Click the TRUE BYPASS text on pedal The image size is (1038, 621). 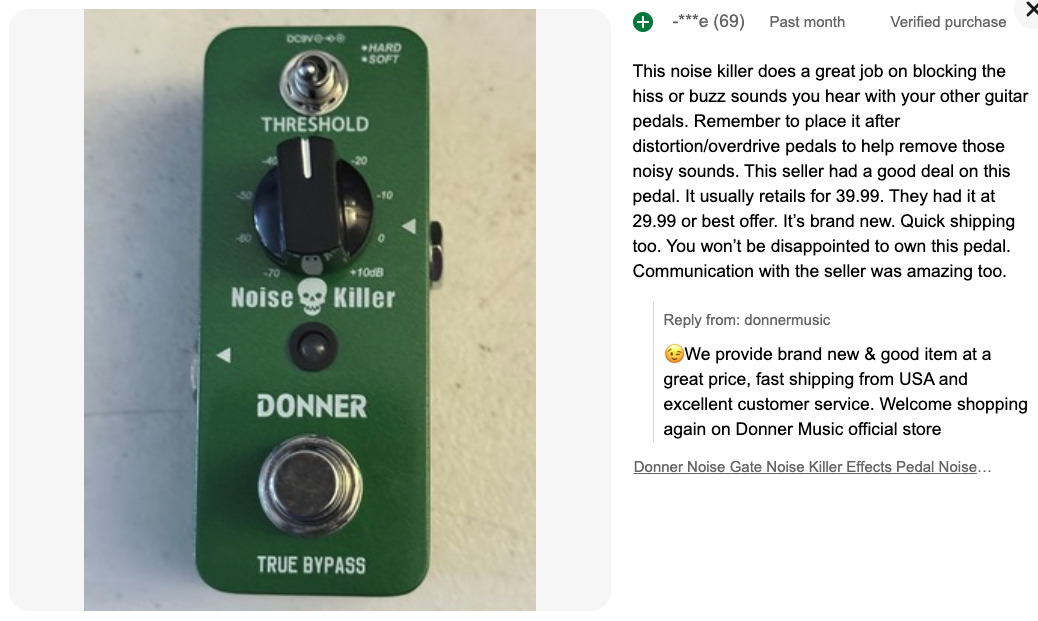pyautogui.click(x=311, y=565)
